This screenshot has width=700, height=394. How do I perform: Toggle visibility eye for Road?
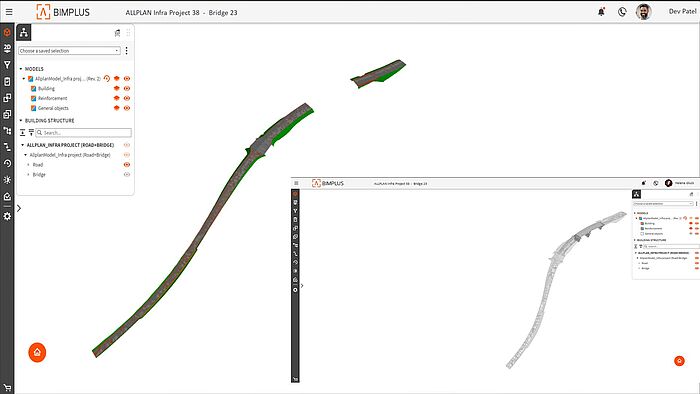click(127, 165)
